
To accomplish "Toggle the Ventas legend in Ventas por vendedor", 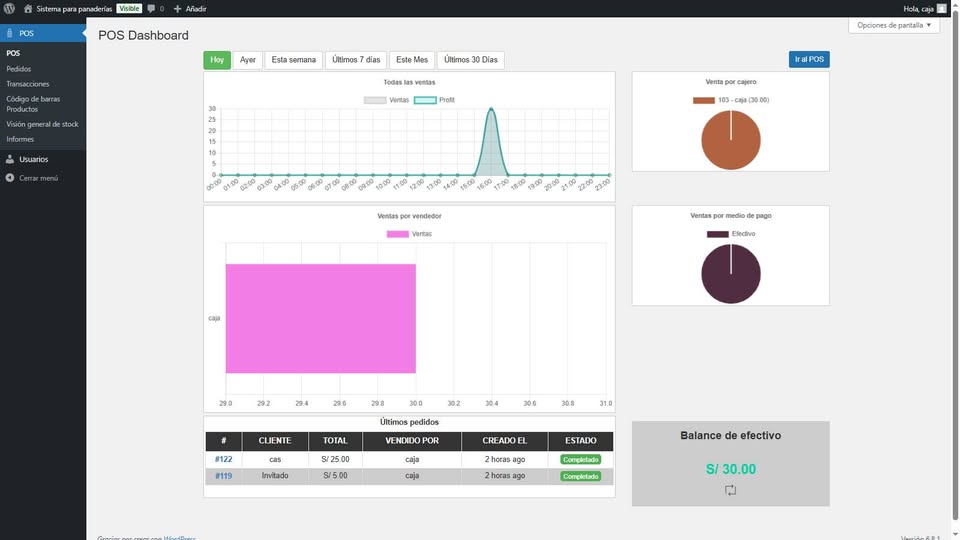I will pyautogui.click(x=409, y=234).
